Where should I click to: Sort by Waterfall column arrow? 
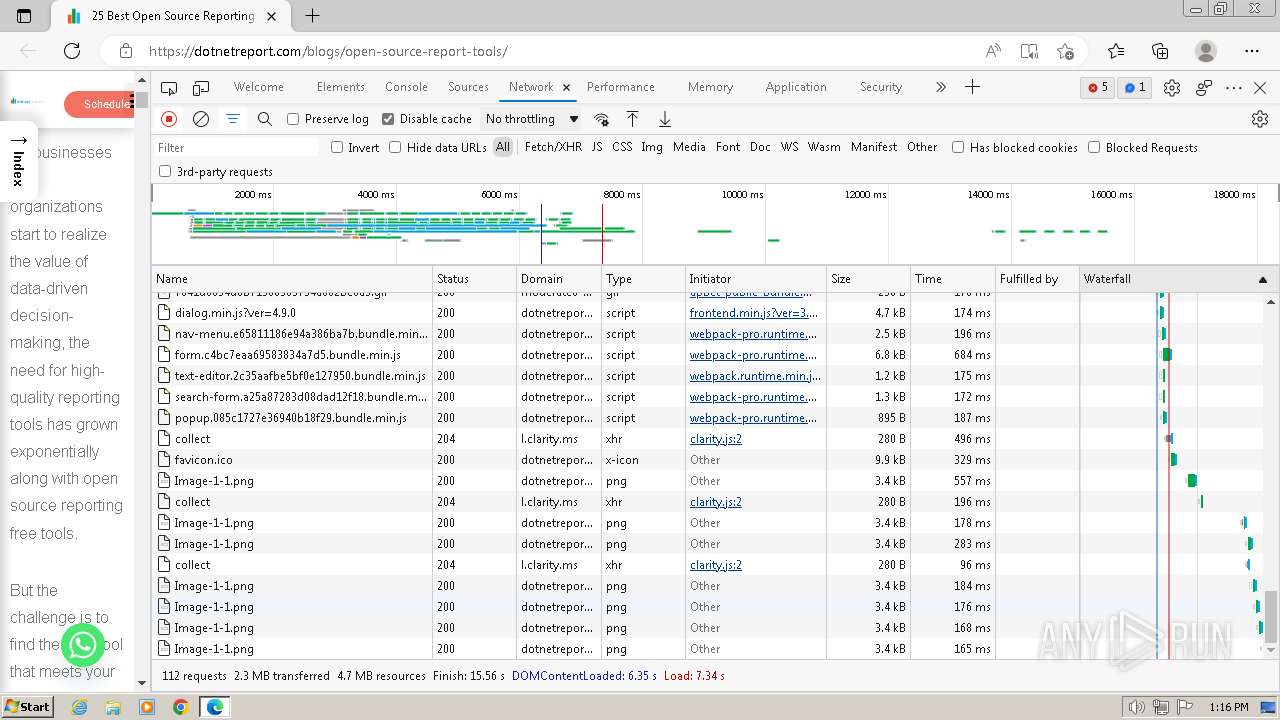[x=1262, y=279]
